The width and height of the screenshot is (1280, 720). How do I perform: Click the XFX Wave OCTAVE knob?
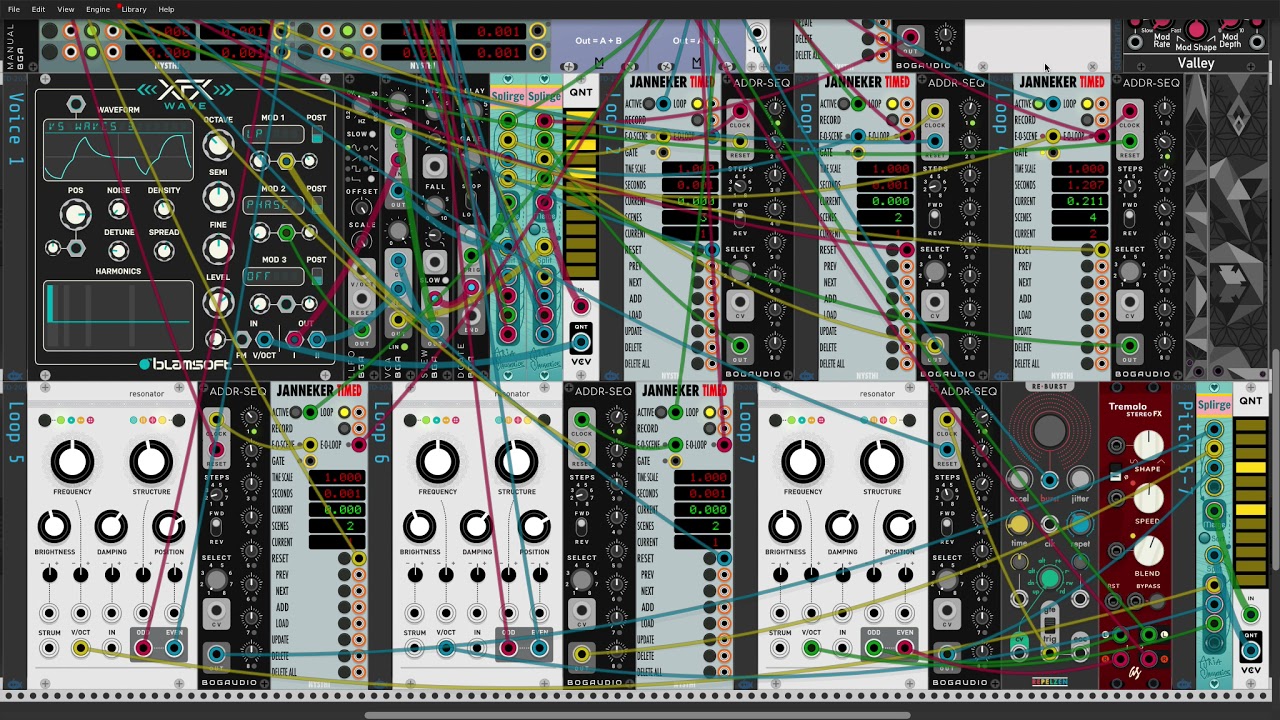click(x=217, y=146)
